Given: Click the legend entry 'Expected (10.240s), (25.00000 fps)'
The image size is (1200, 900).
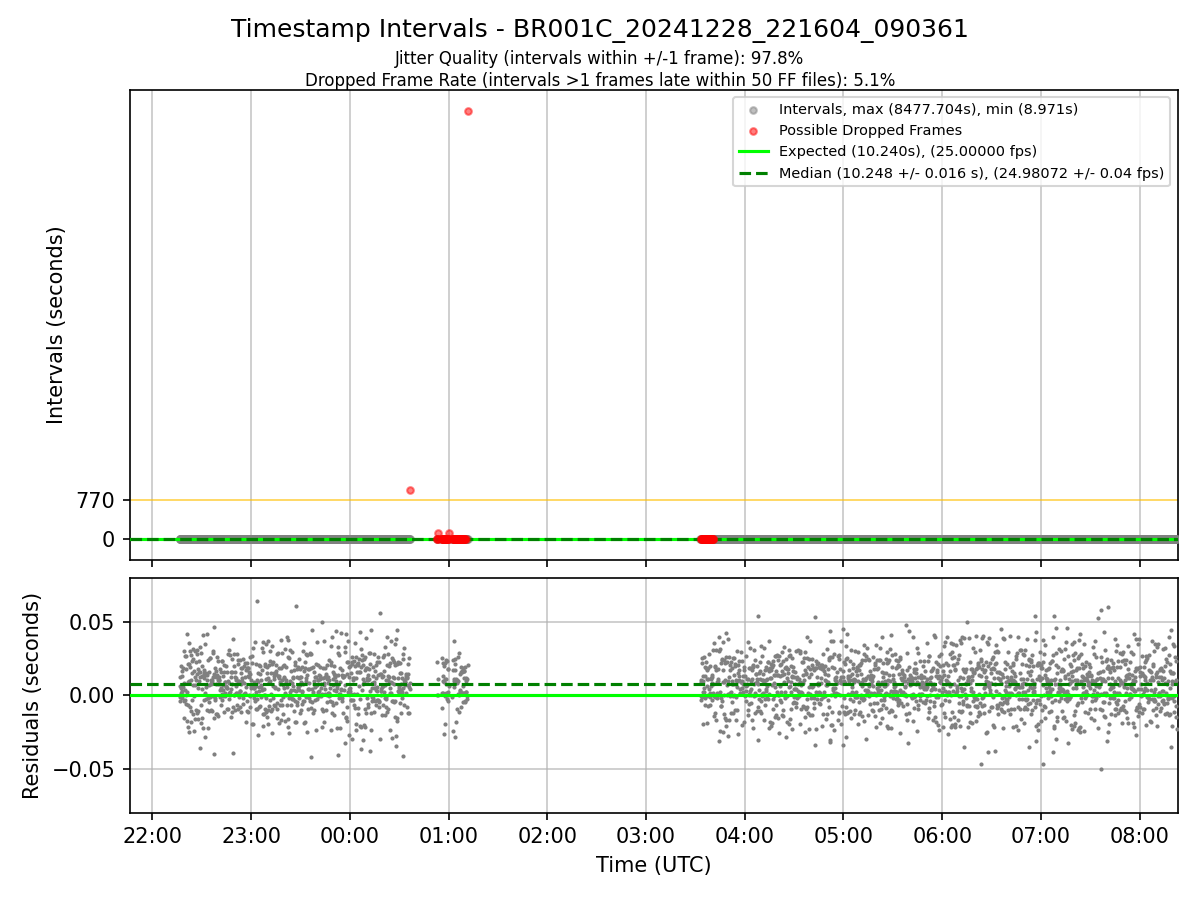Looking at the screenshot, I should pyautogui.click(x=908, y=151).
